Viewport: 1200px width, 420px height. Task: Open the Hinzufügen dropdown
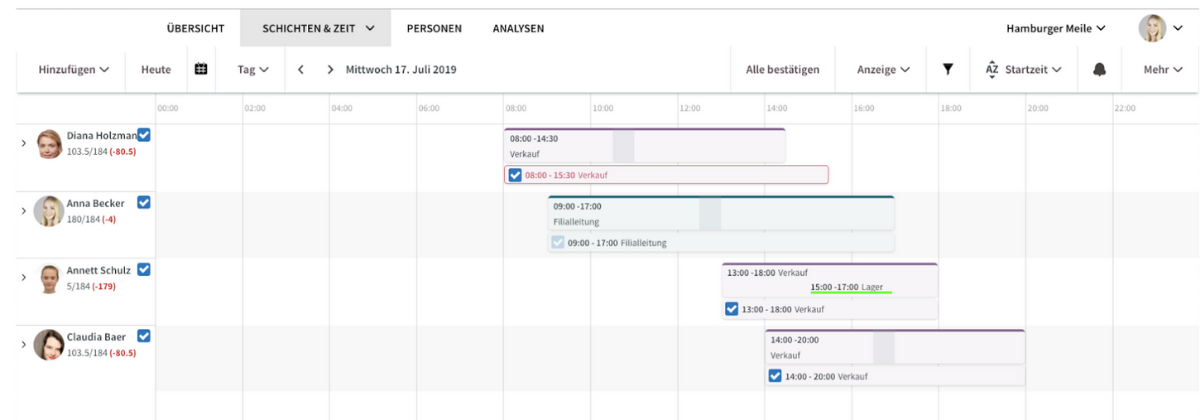[x=73, y=70]
